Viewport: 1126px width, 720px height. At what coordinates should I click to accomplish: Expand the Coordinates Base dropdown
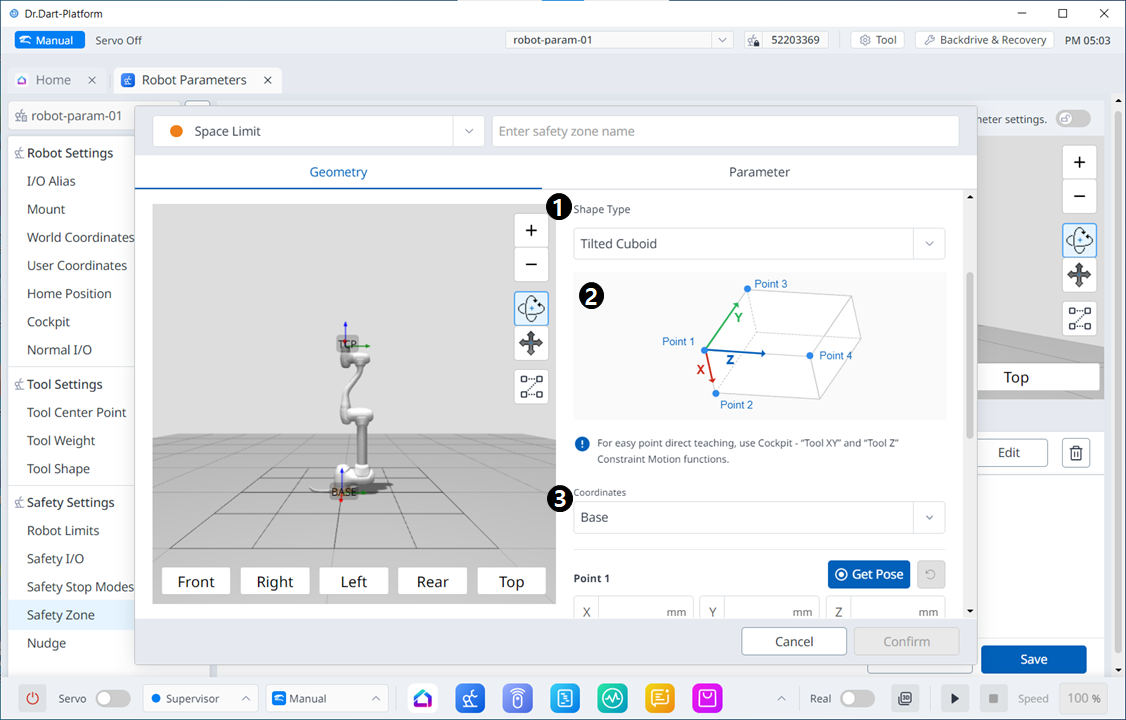759,517
